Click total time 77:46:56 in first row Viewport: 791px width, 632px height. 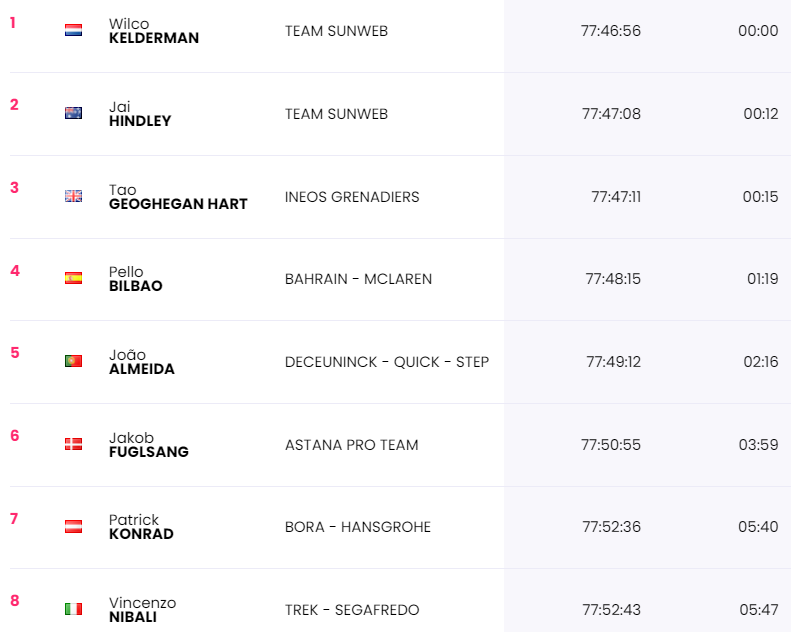610,31
